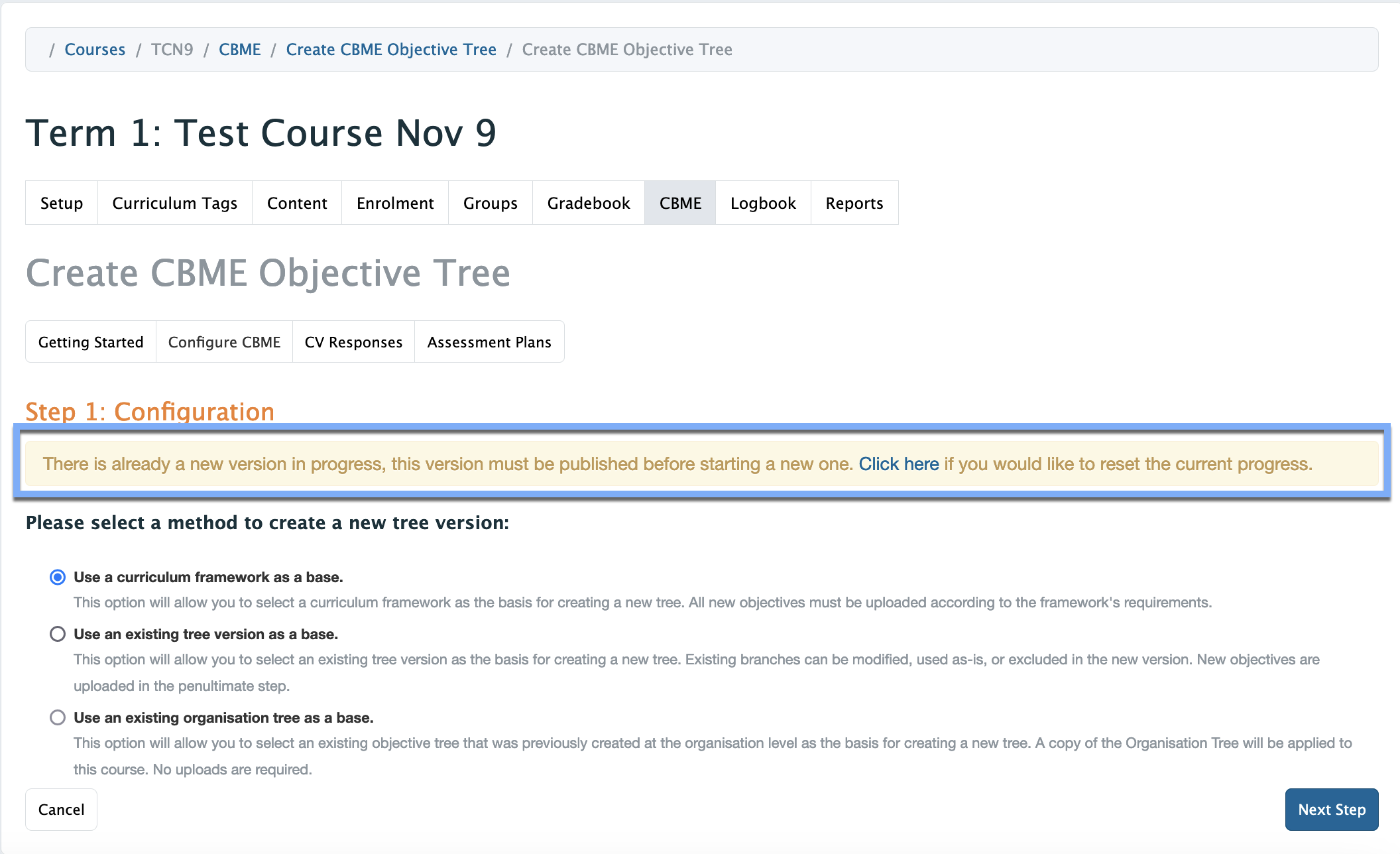Viewport: 1400px width, 854px height.
Task: View the CV Responses sub-tab
Action: click(x=353, y=342)
